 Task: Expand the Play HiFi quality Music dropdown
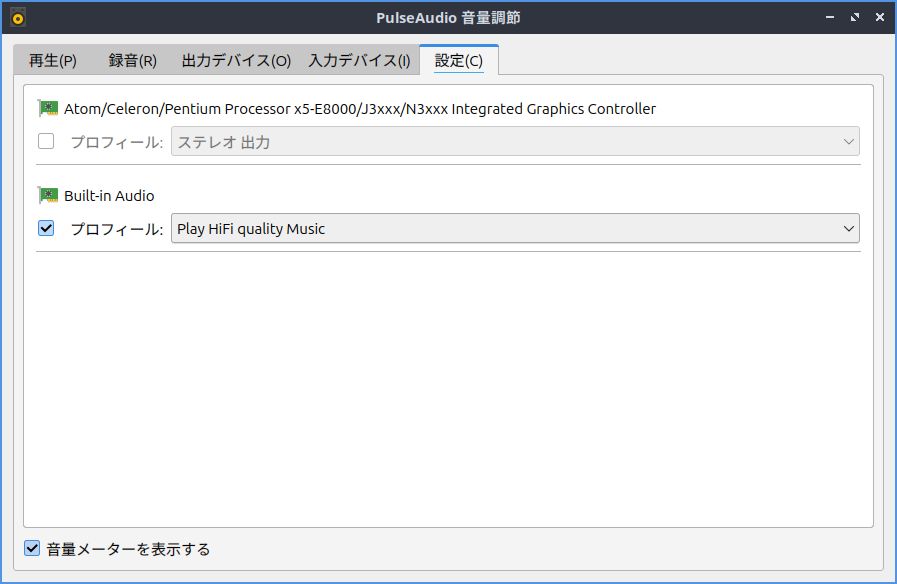tap(515, 229)
